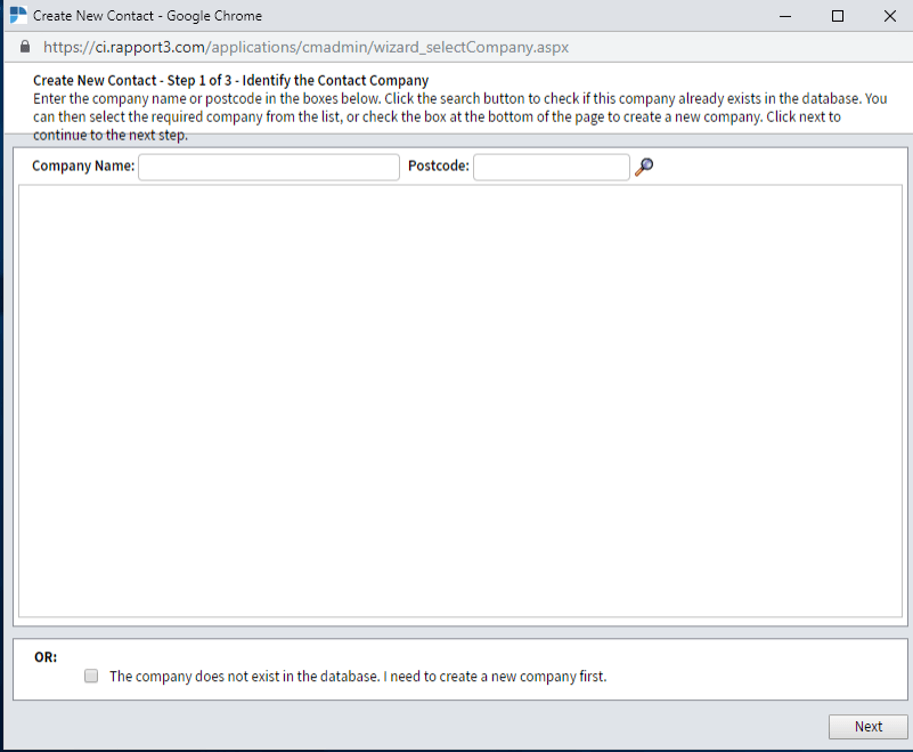The width and height of the screenshot is (913, 752).
Task: Focus the Postcode input field
Action: coord(551,167)
